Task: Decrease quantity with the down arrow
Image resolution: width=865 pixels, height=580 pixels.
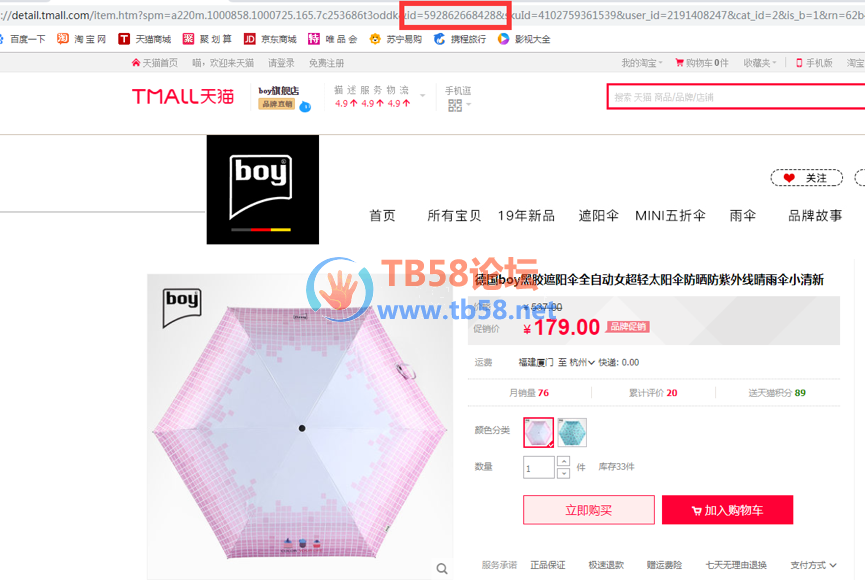Action: (563, 473)
